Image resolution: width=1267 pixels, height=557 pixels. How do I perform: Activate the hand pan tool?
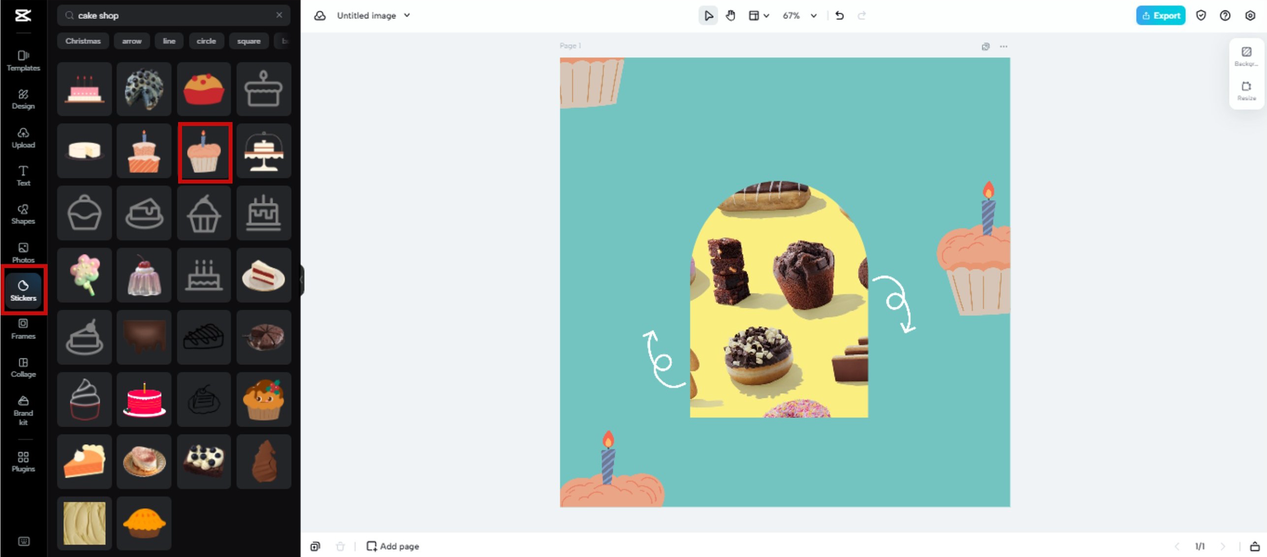click(x=730, y=16)
